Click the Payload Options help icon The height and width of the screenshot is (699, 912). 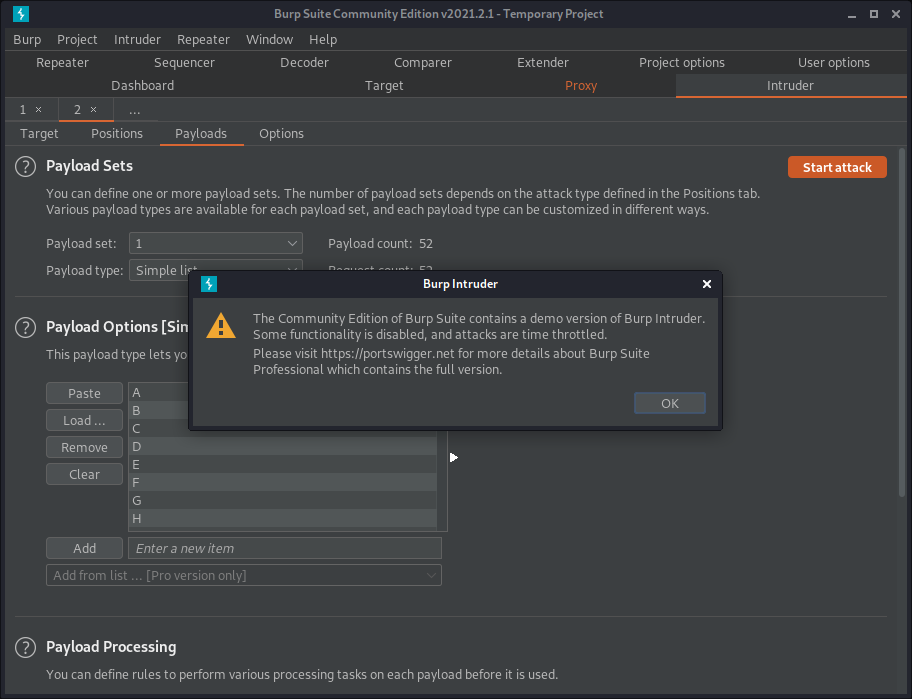(x=26, y=327)
